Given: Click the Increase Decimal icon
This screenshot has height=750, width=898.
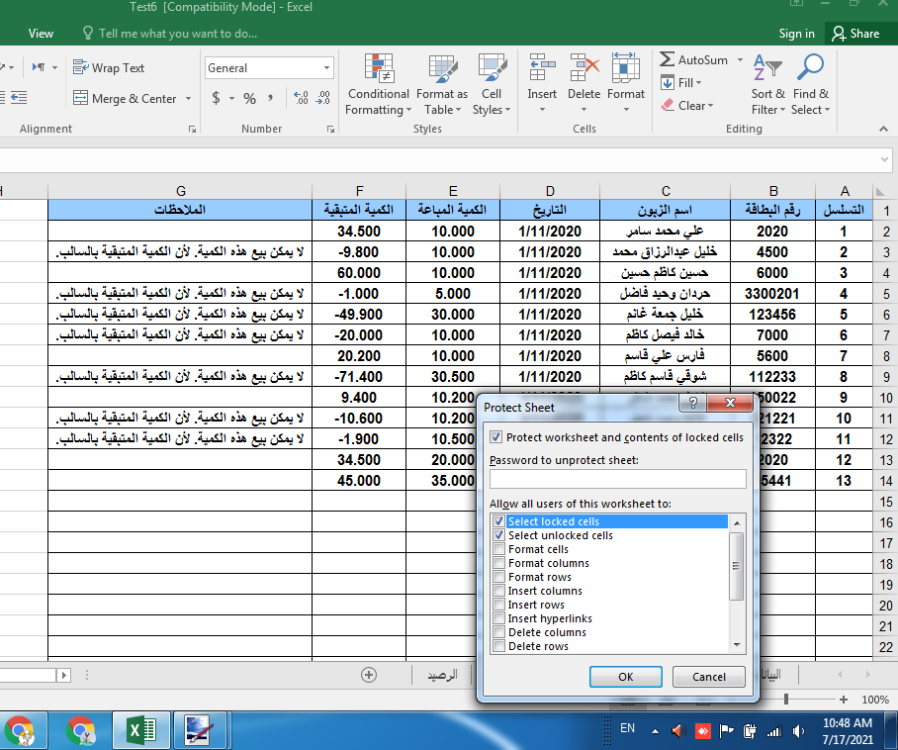Looking at the screenshot, I should coord(301,98).
